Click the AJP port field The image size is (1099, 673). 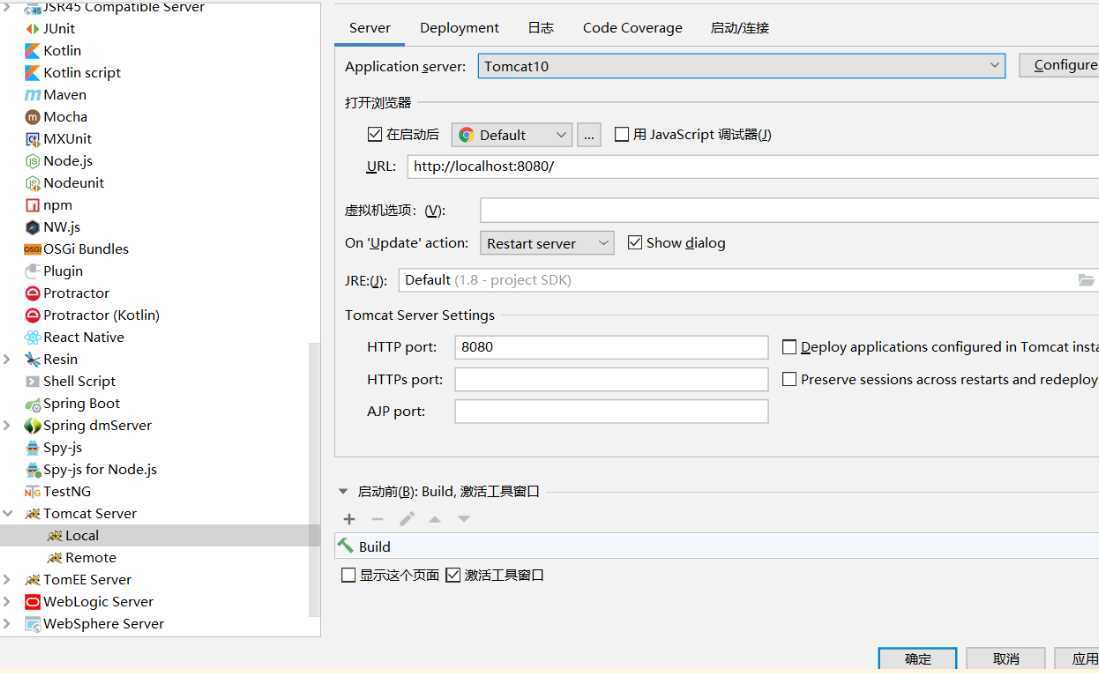coord(611,412)
